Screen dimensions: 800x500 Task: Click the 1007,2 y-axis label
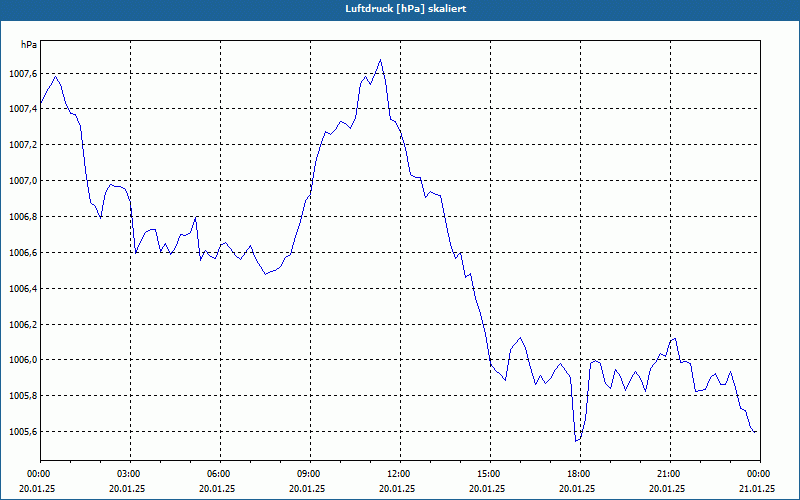pos(23,145)
